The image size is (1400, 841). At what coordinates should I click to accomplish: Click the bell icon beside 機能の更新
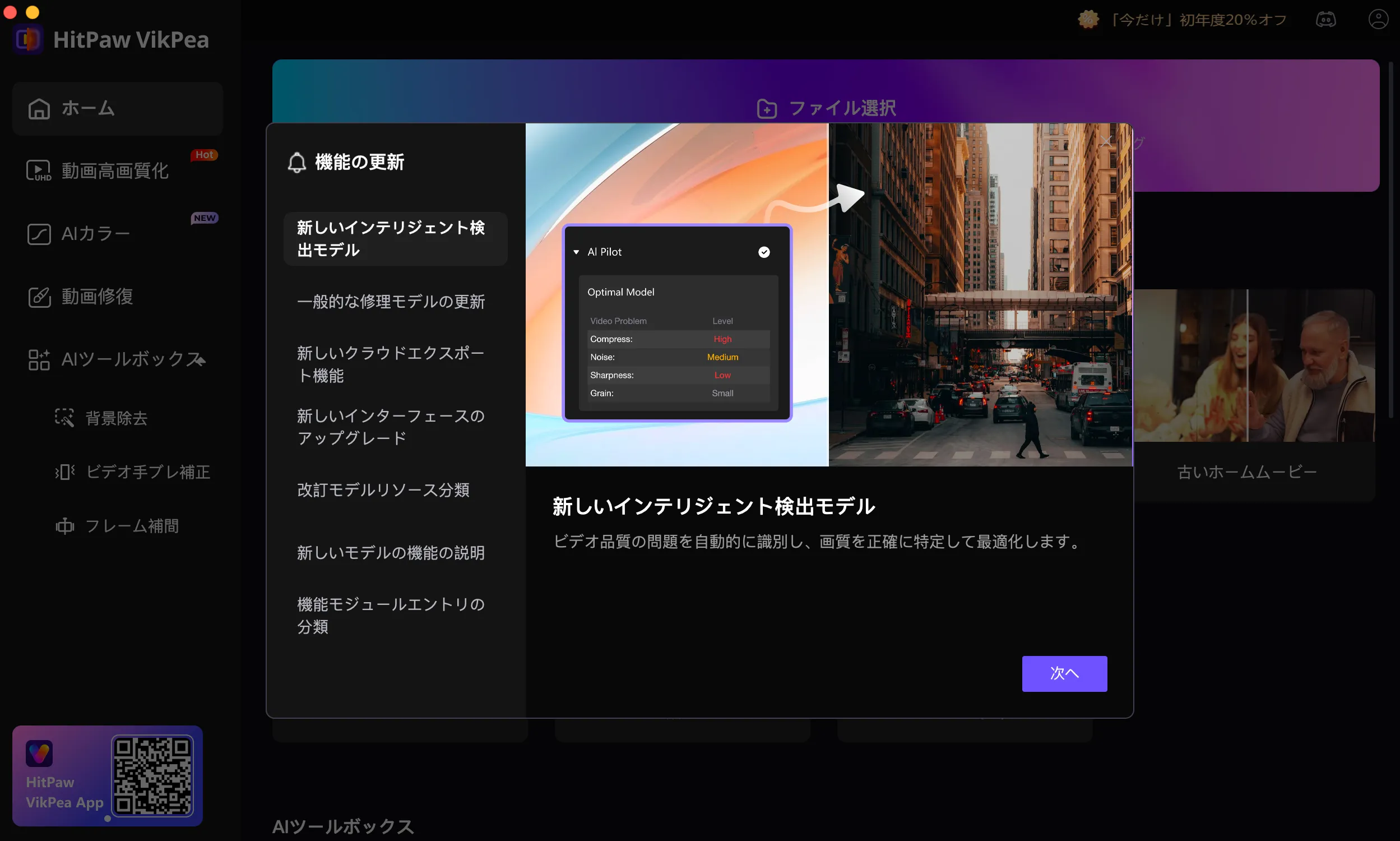[297, 163]
